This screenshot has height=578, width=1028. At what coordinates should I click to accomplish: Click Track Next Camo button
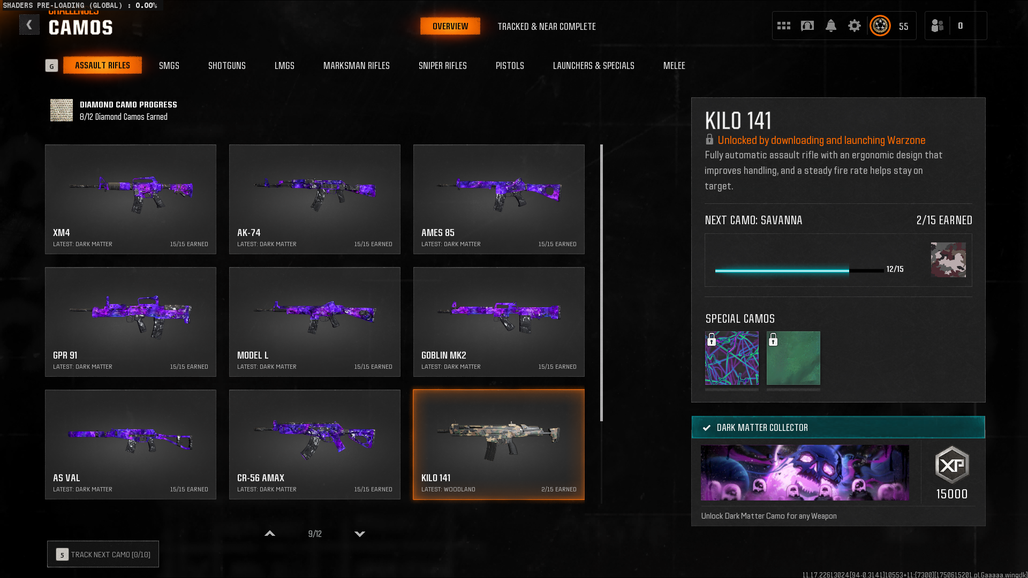click(103, 554)
